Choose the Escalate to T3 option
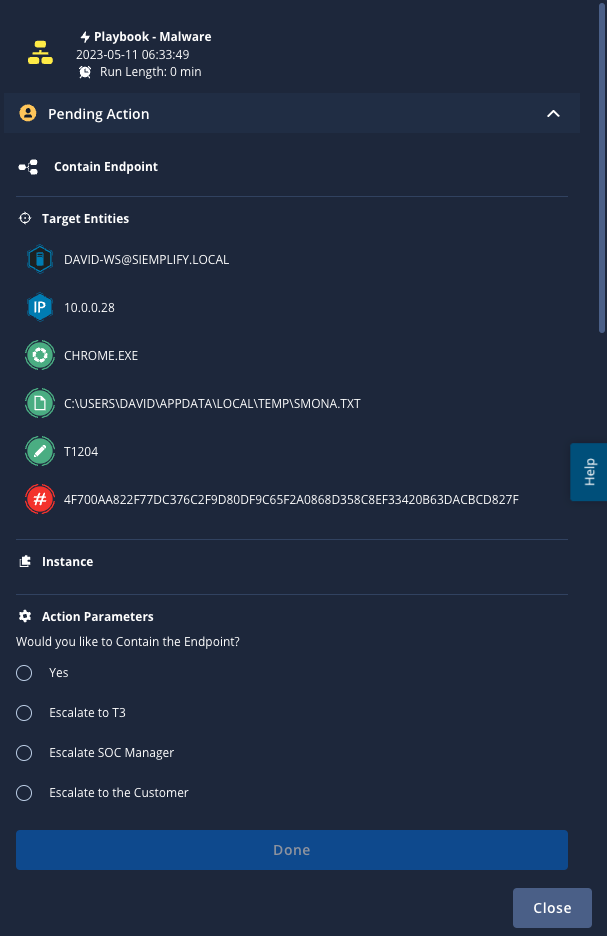The height and width of the screenshot is (936, 607). [x=24, y=712]
